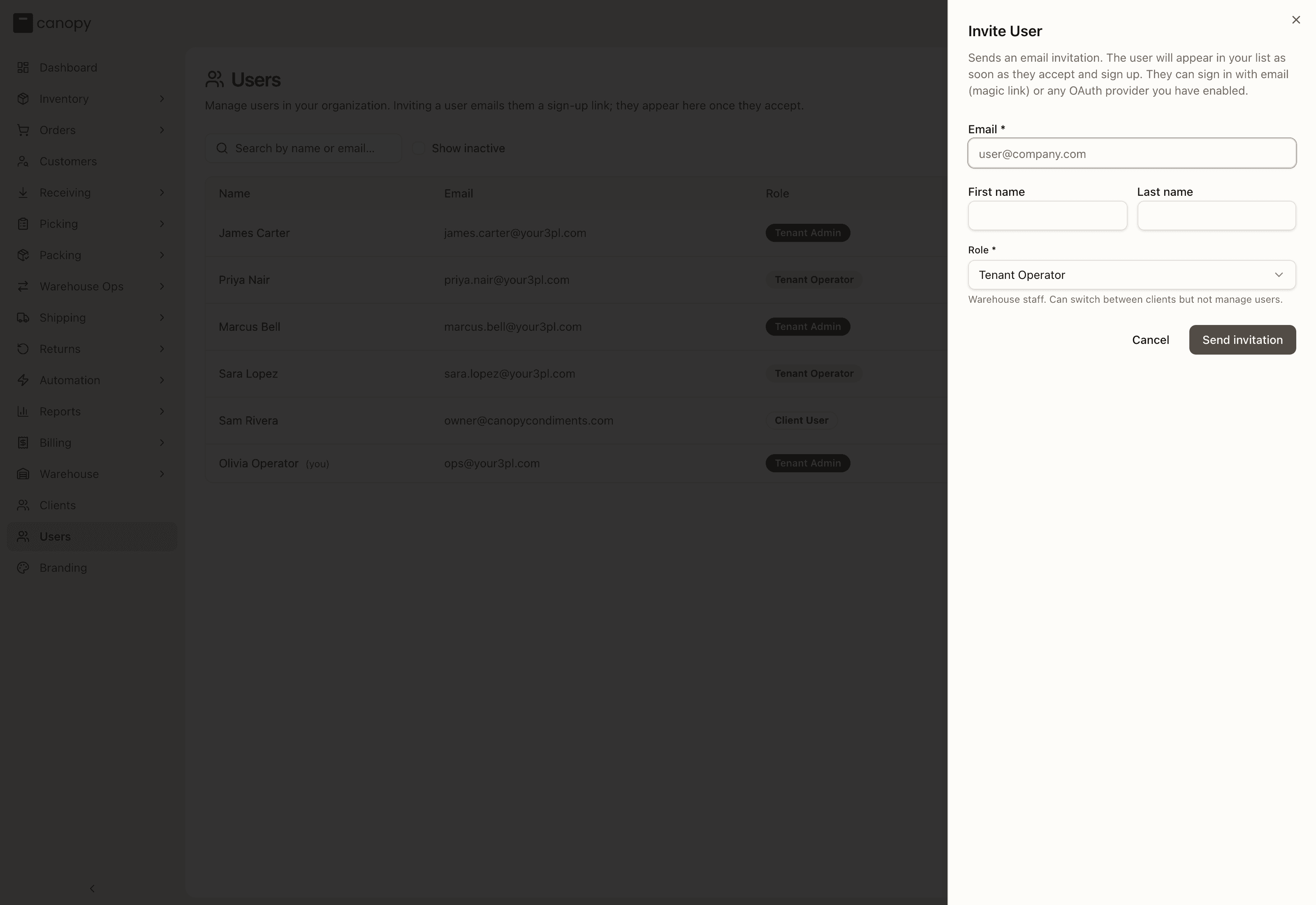Expand the Receiving submenu chevron
The image size is (1316, 905).
(x=162, y=193)
